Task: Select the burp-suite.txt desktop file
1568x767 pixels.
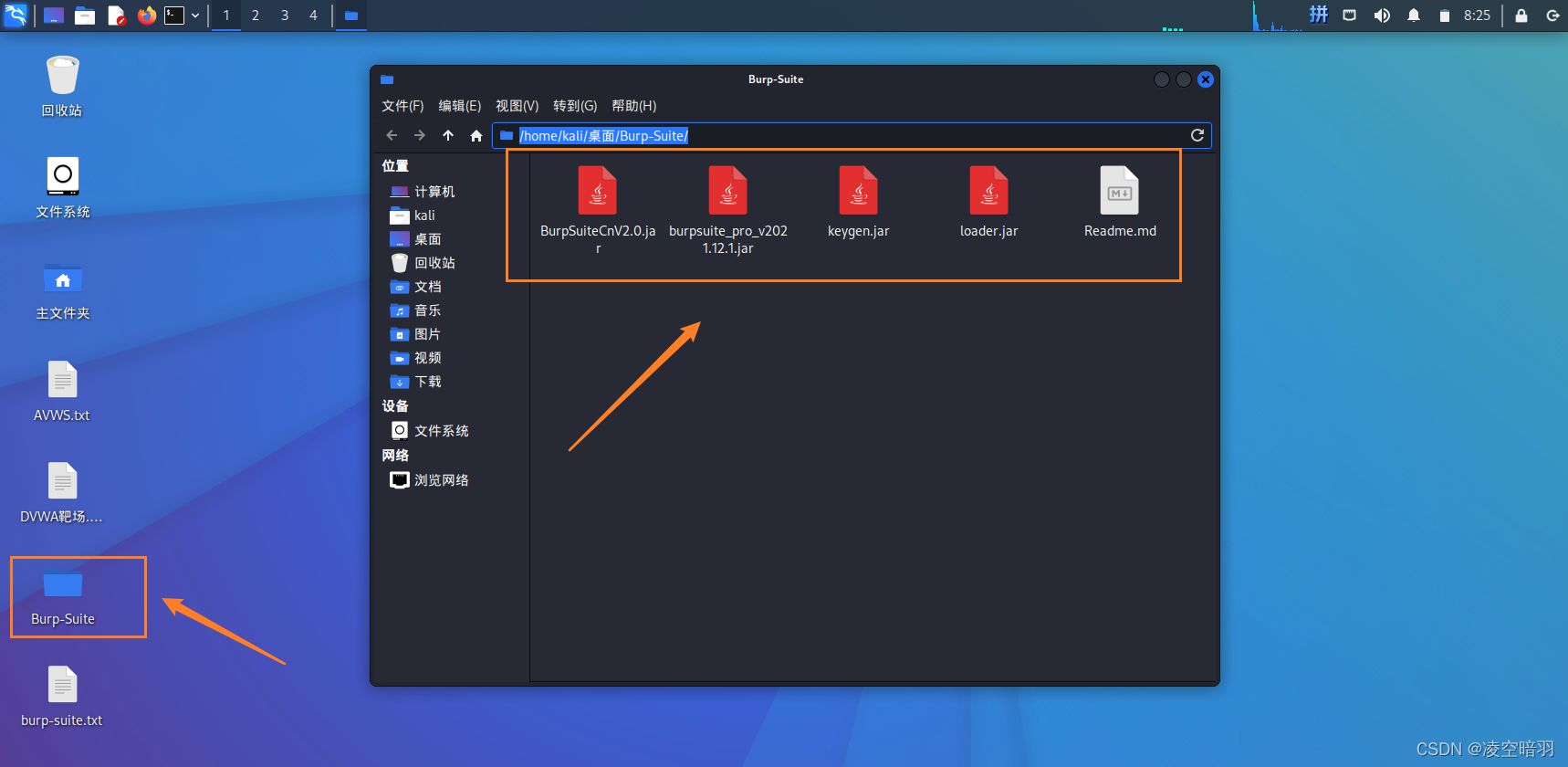Action: 62,696
